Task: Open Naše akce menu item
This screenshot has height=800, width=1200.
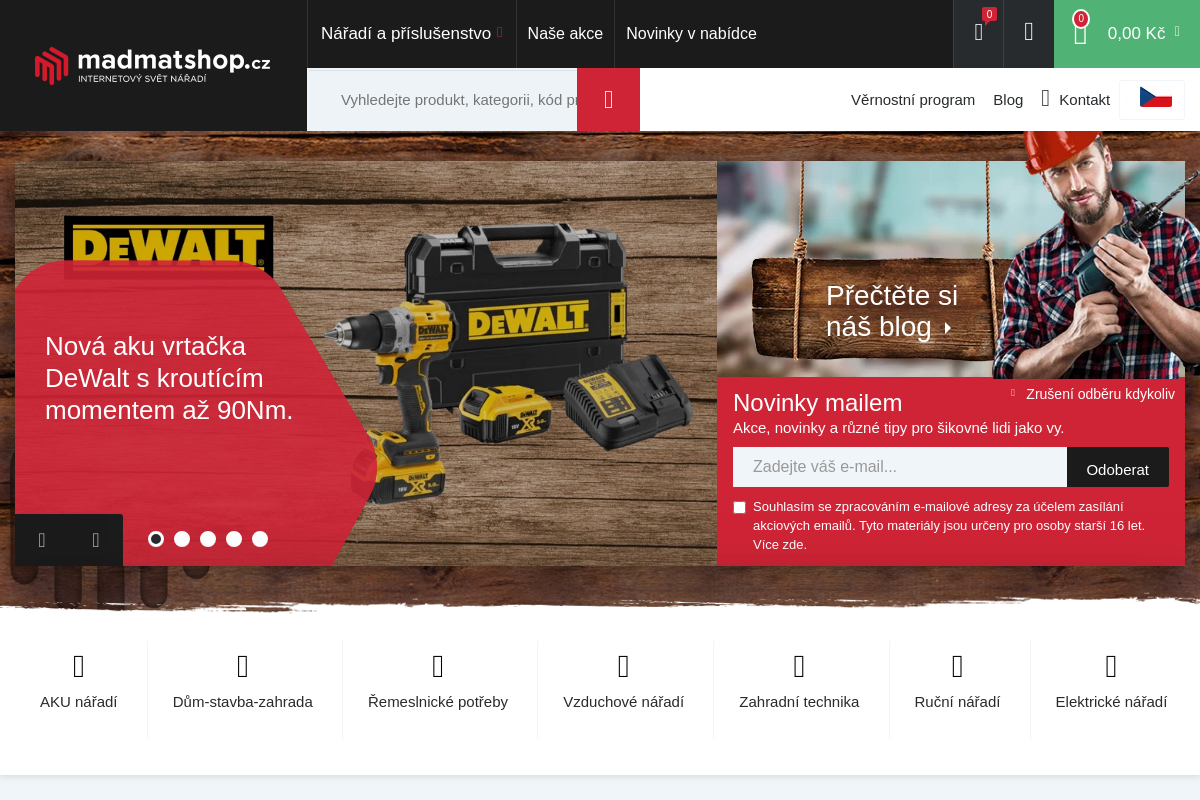Action: click(x=565, y=33)
